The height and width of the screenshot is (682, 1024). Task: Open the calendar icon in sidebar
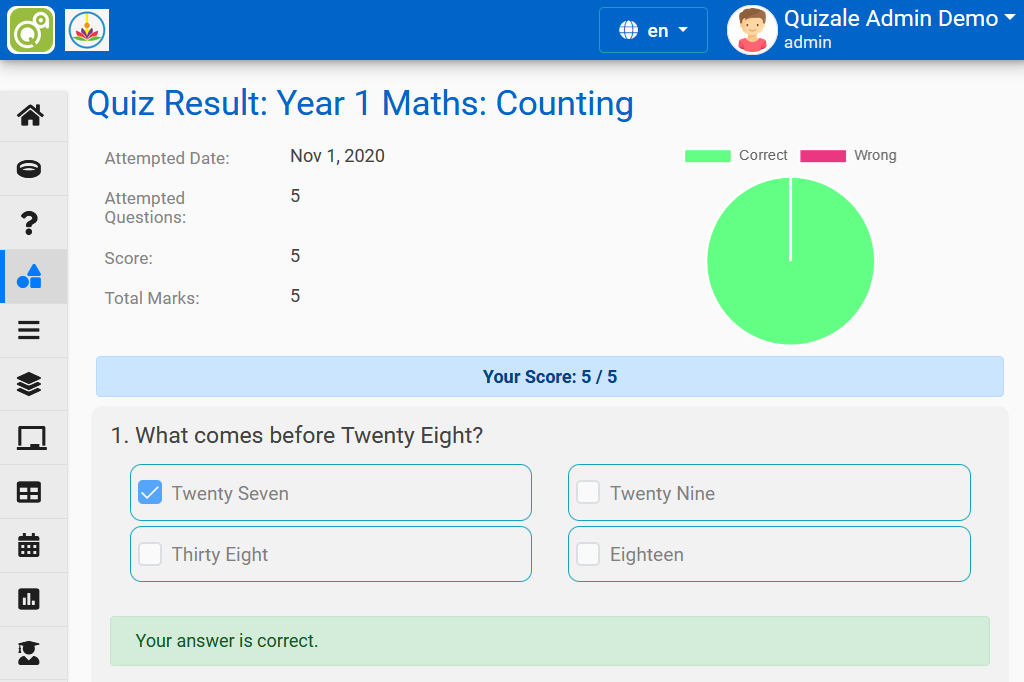tap(30, 545)
